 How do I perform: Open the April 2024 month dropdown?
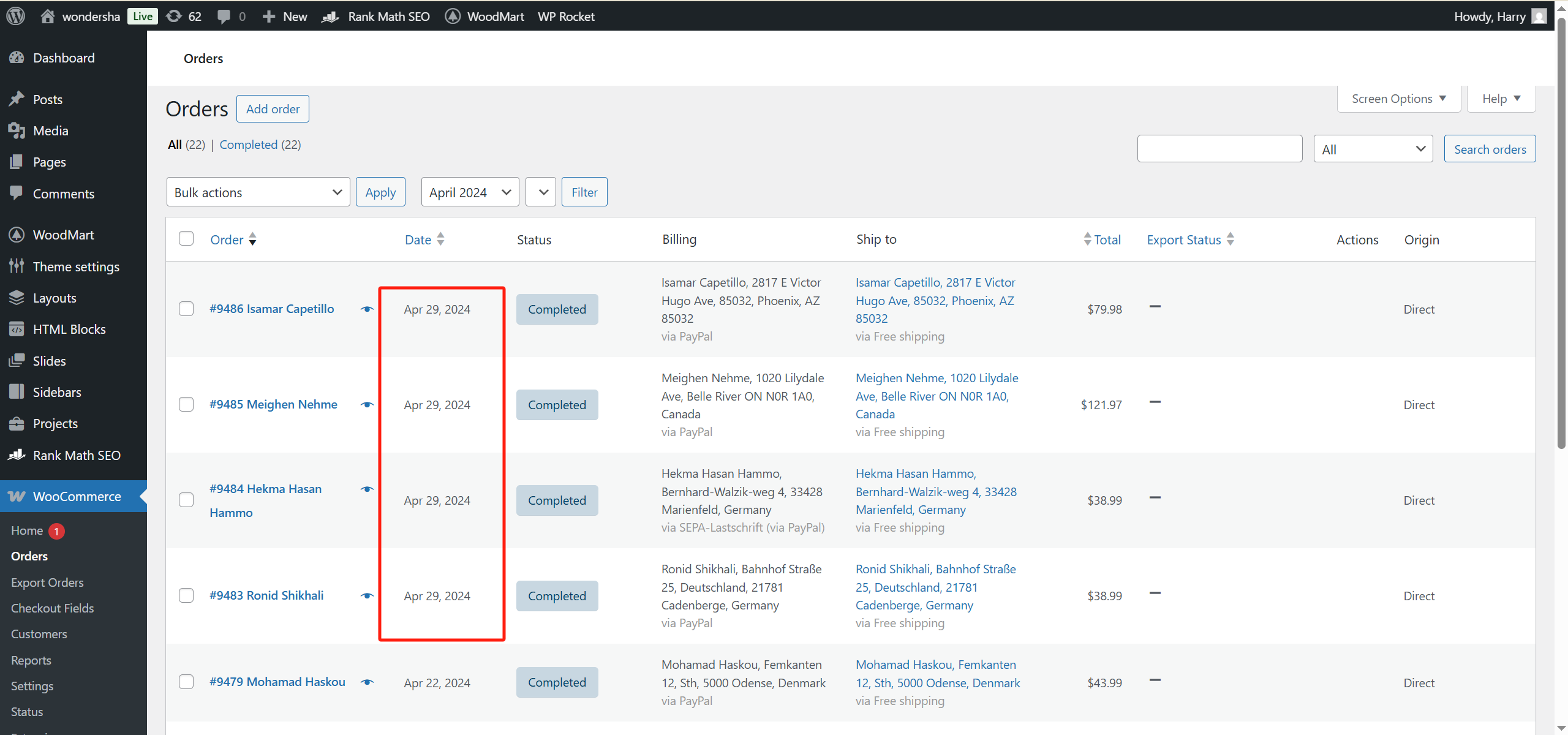[x=469, y=192]
